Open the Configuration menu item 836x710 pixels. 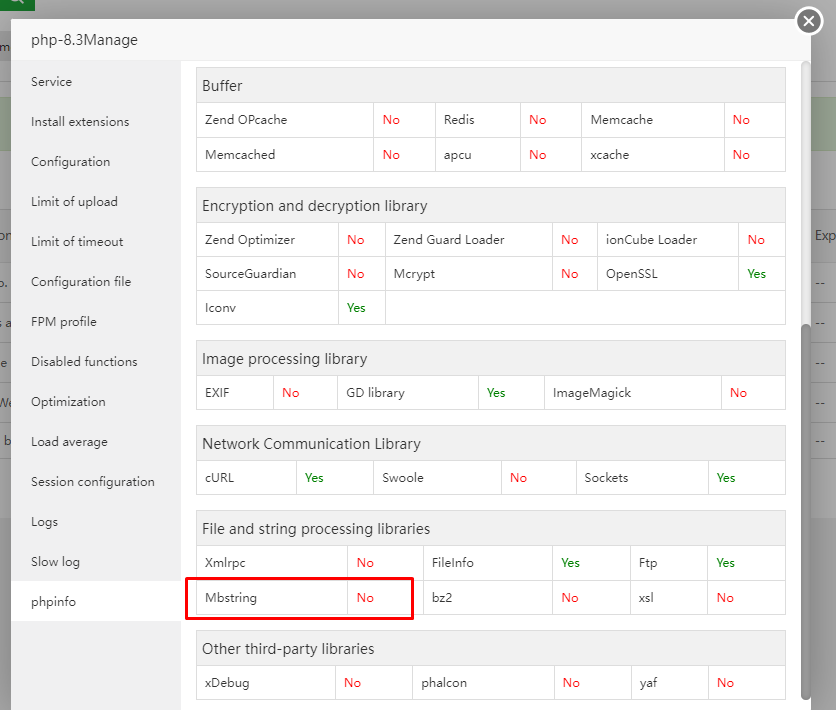70,162
